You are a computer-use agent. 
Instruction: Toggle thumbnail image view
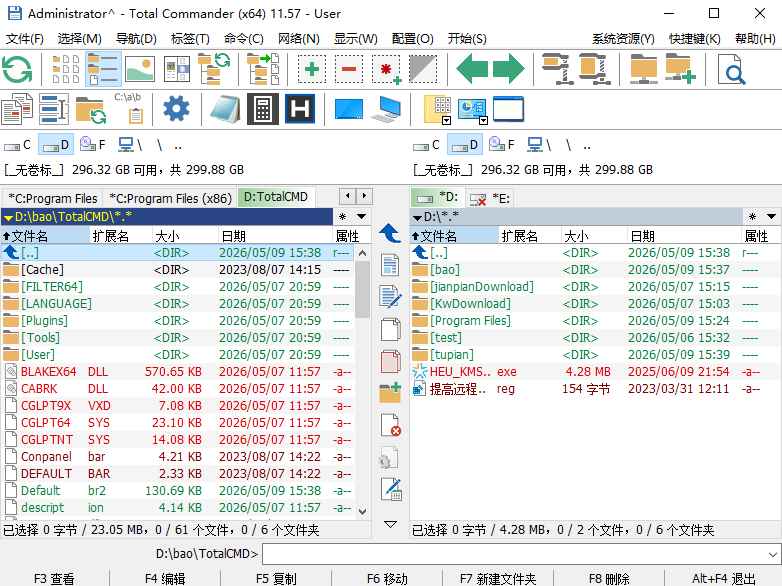(140, 69)
